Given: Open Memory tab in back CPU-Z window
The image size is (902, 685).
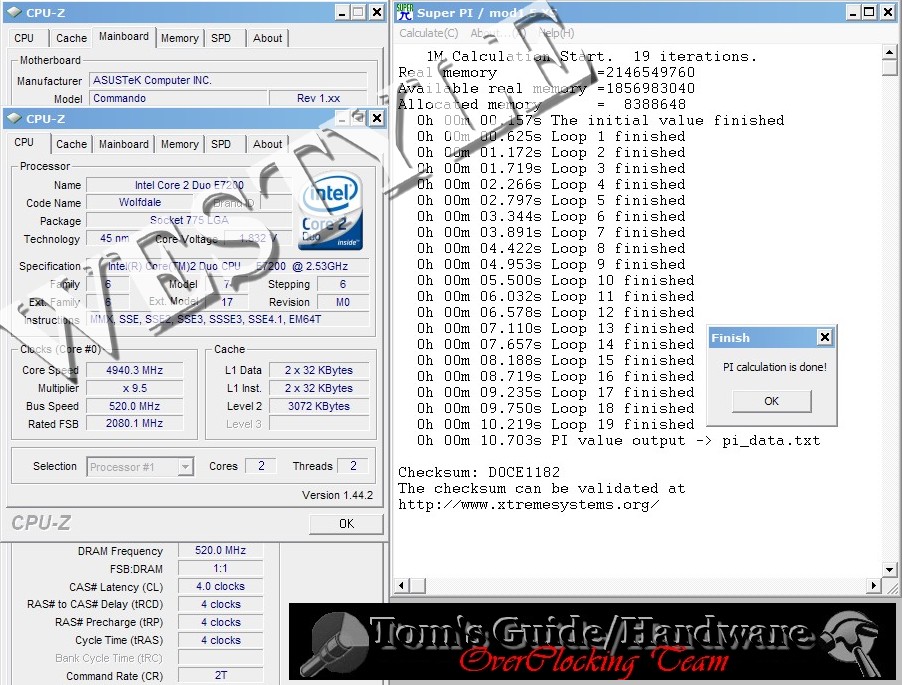Looking at the screenshot, I should (x=179, y=38).
